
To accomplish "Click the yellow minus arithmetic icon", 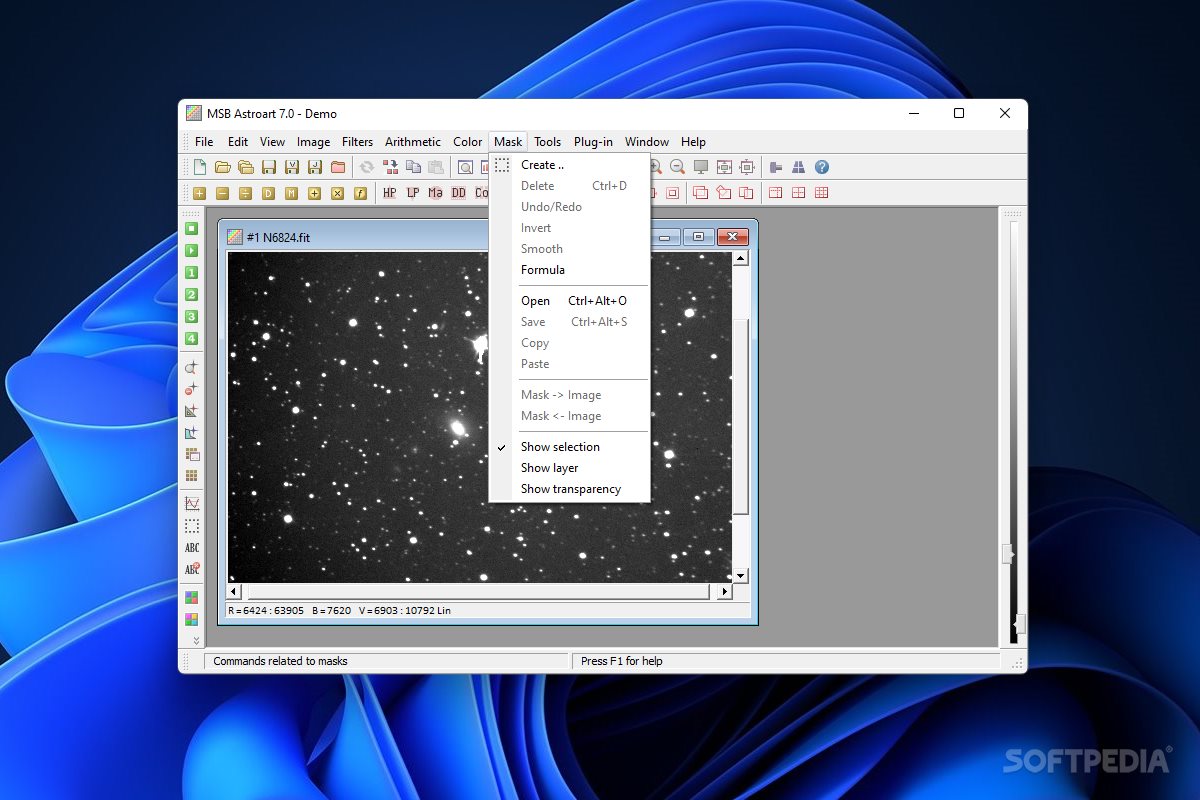I will point(222,193).
